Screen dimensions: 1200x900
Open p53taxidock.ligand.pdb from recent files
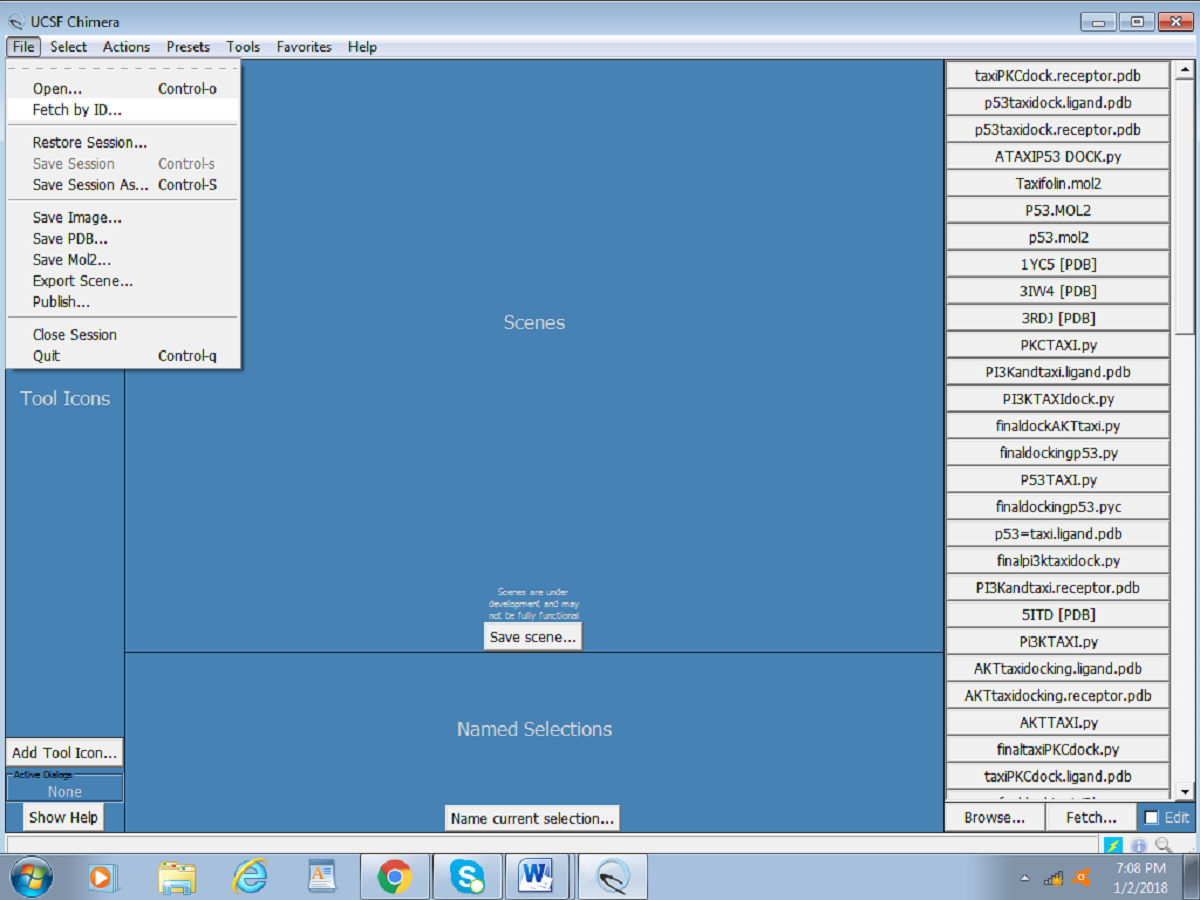[1057, 102]
